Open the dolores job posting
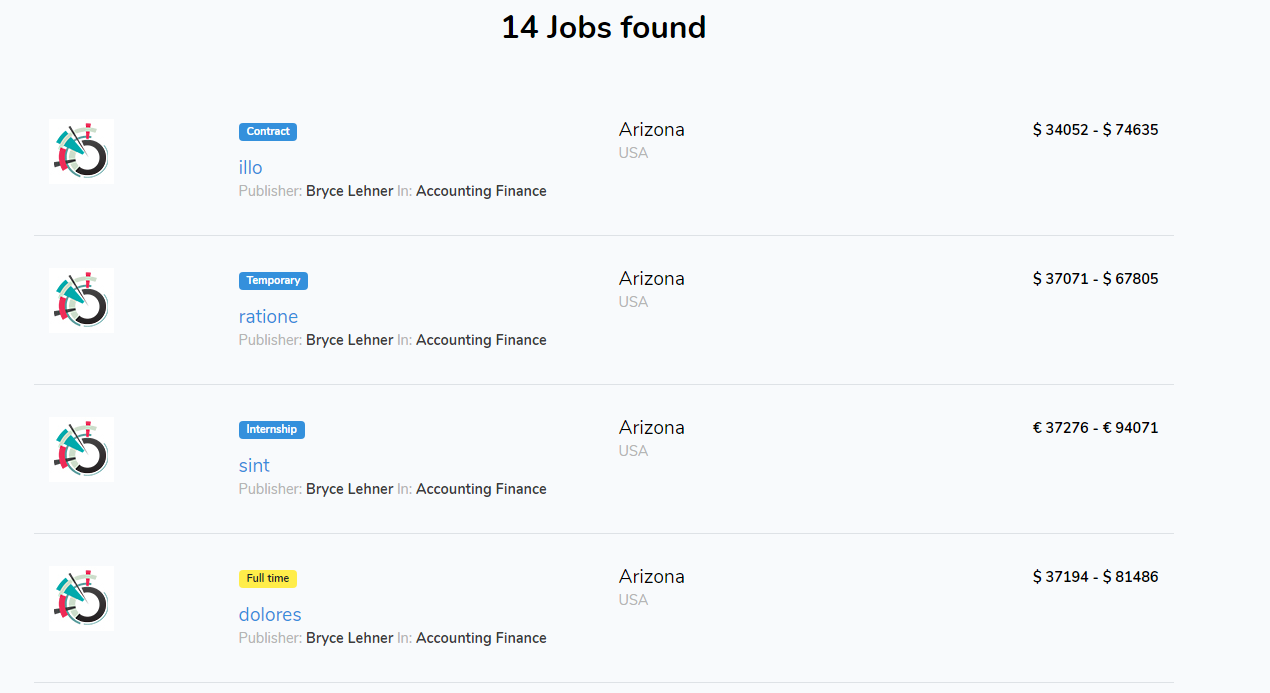The width and height of the screenshot is (1270, 693). (x=270, y=614)
